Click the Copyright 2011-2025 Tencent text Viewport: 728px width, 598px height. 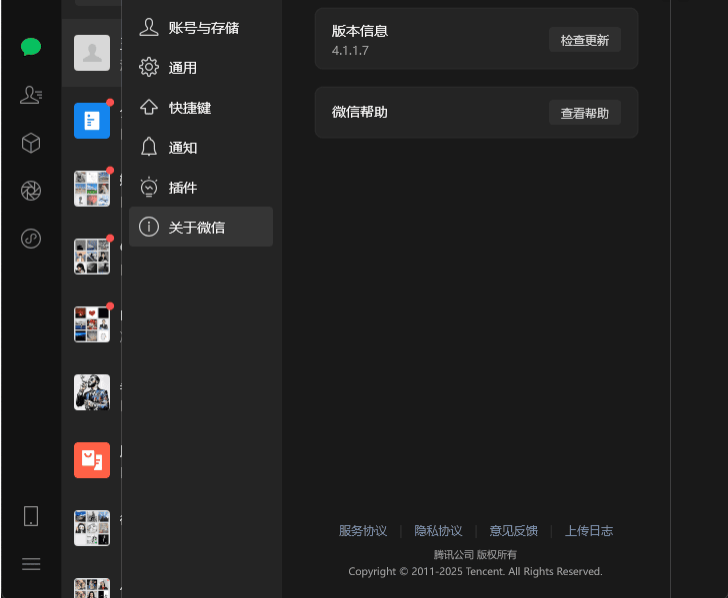pyautogui.click(x=475, y=572)
